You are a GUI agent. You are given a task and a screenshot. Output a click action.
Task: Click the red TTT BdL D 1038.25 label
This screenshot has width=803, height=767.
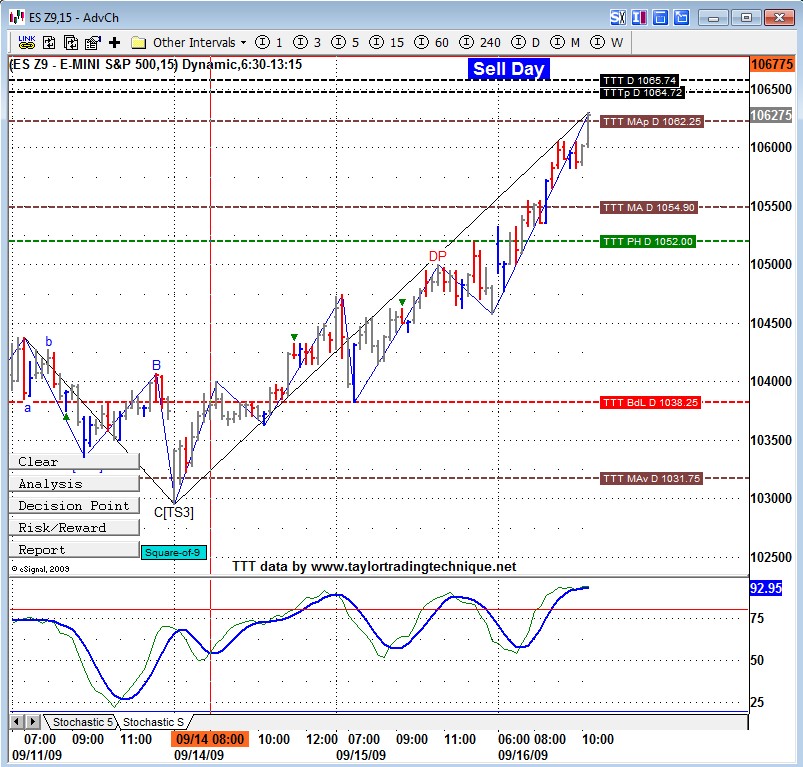tap(650, 402)
